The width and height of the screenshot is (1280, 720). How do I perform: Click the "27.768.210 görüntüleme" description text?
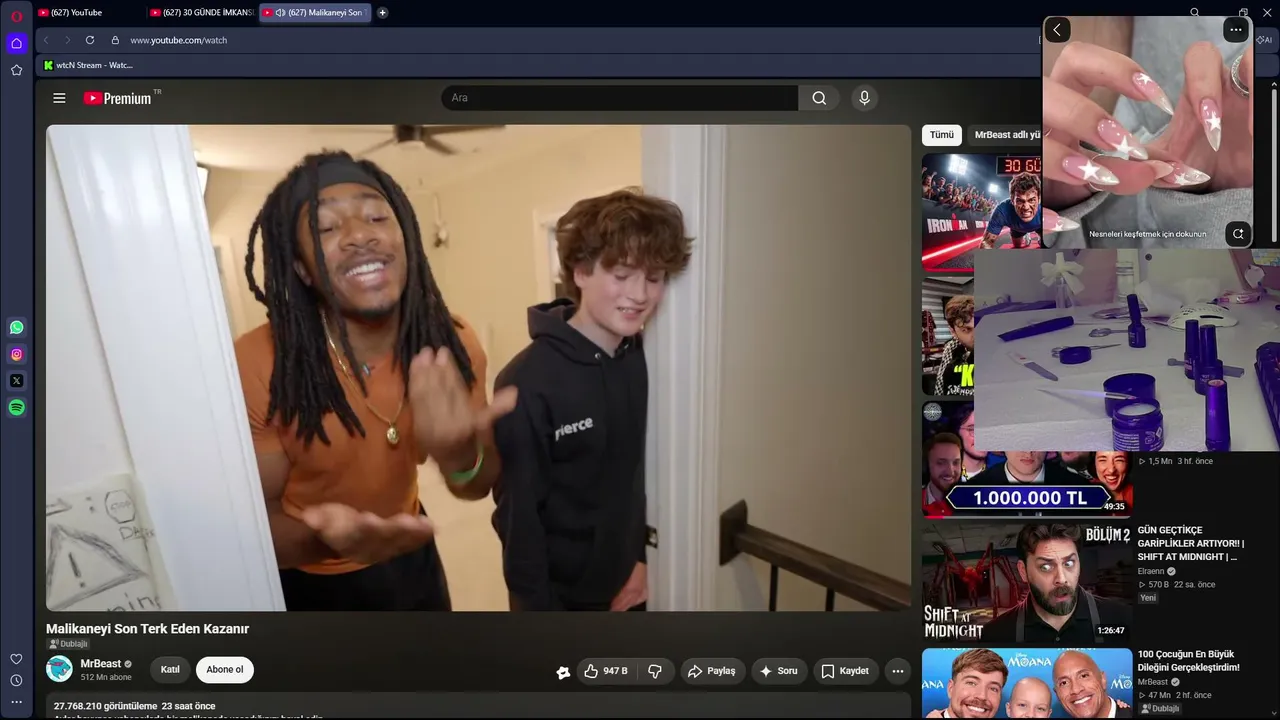pos(105,706)
